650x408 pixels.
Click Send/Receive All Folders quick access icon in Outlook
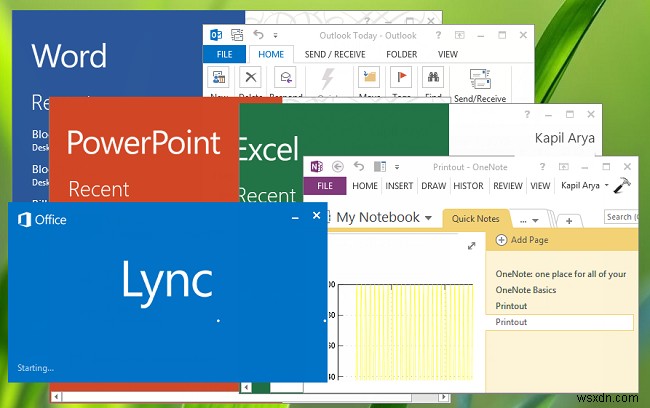pyautogui.click(x=237, y=35)
